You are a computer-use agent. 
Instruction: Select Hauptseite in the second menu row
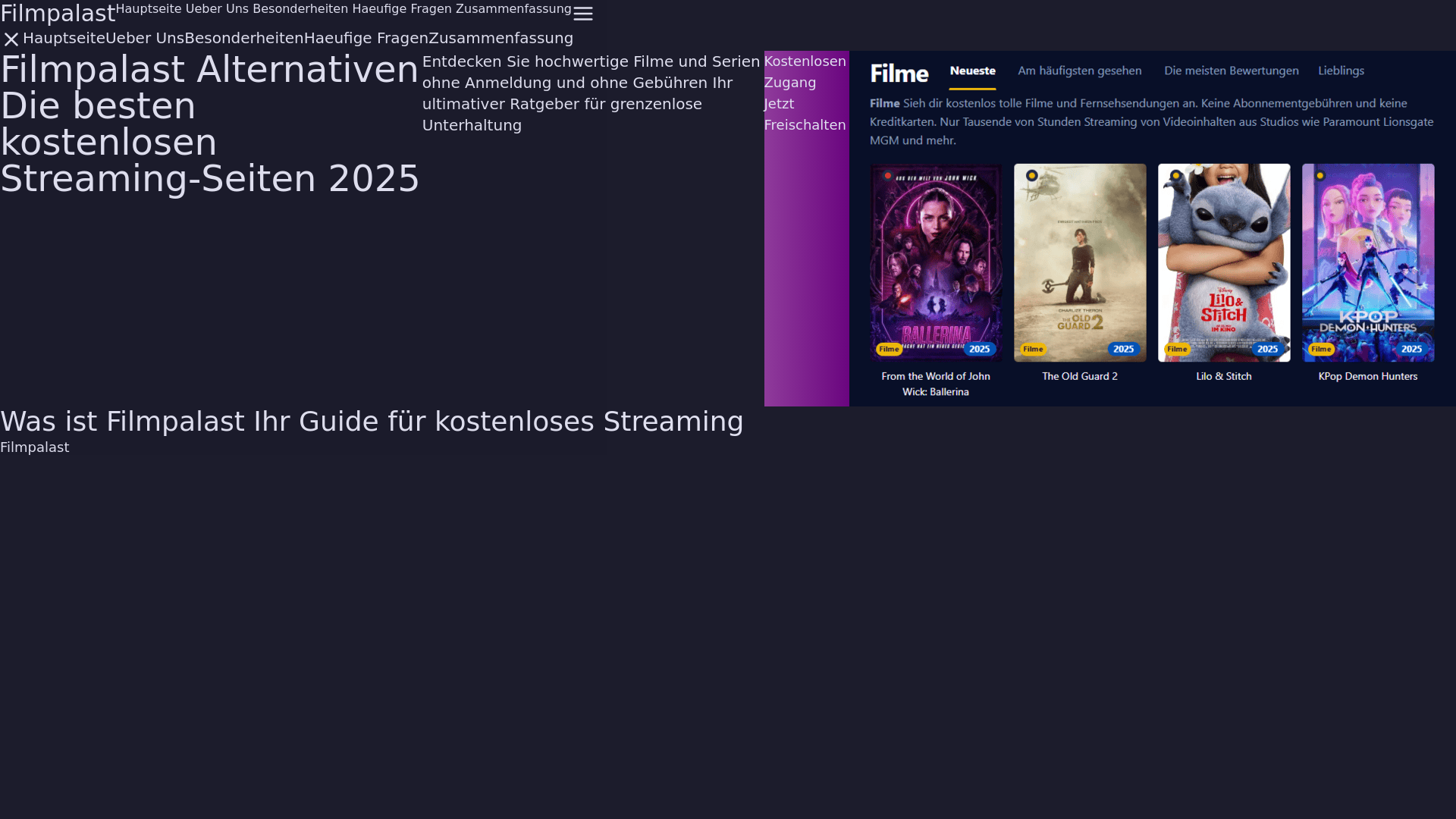64,38
